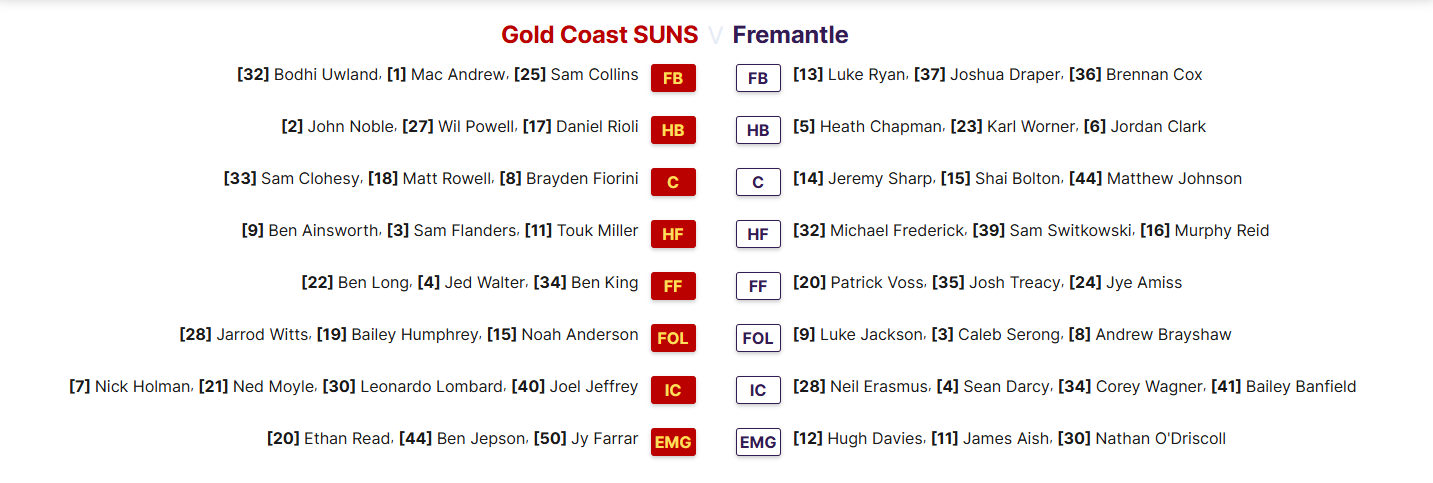The width and height of the screenshot is (1433, 483).
Task: Click the red FB badge for Gold Coast
Action: [673, 78]
